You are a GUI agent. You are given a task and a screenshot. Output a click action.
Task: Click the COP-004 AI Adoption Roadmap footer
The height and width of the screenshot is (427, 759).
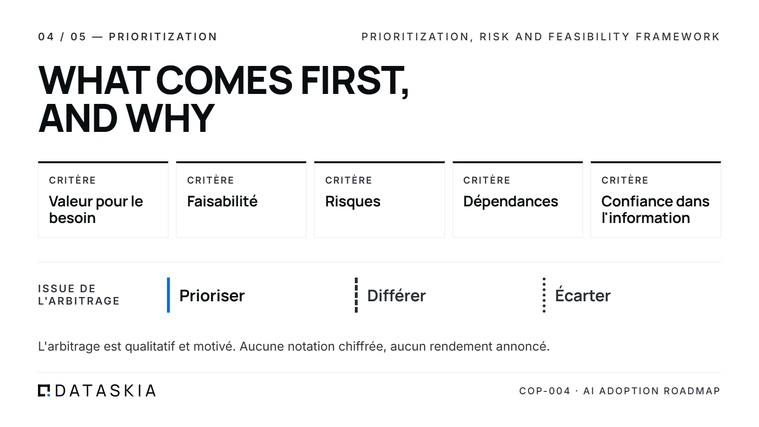point(620,391)
